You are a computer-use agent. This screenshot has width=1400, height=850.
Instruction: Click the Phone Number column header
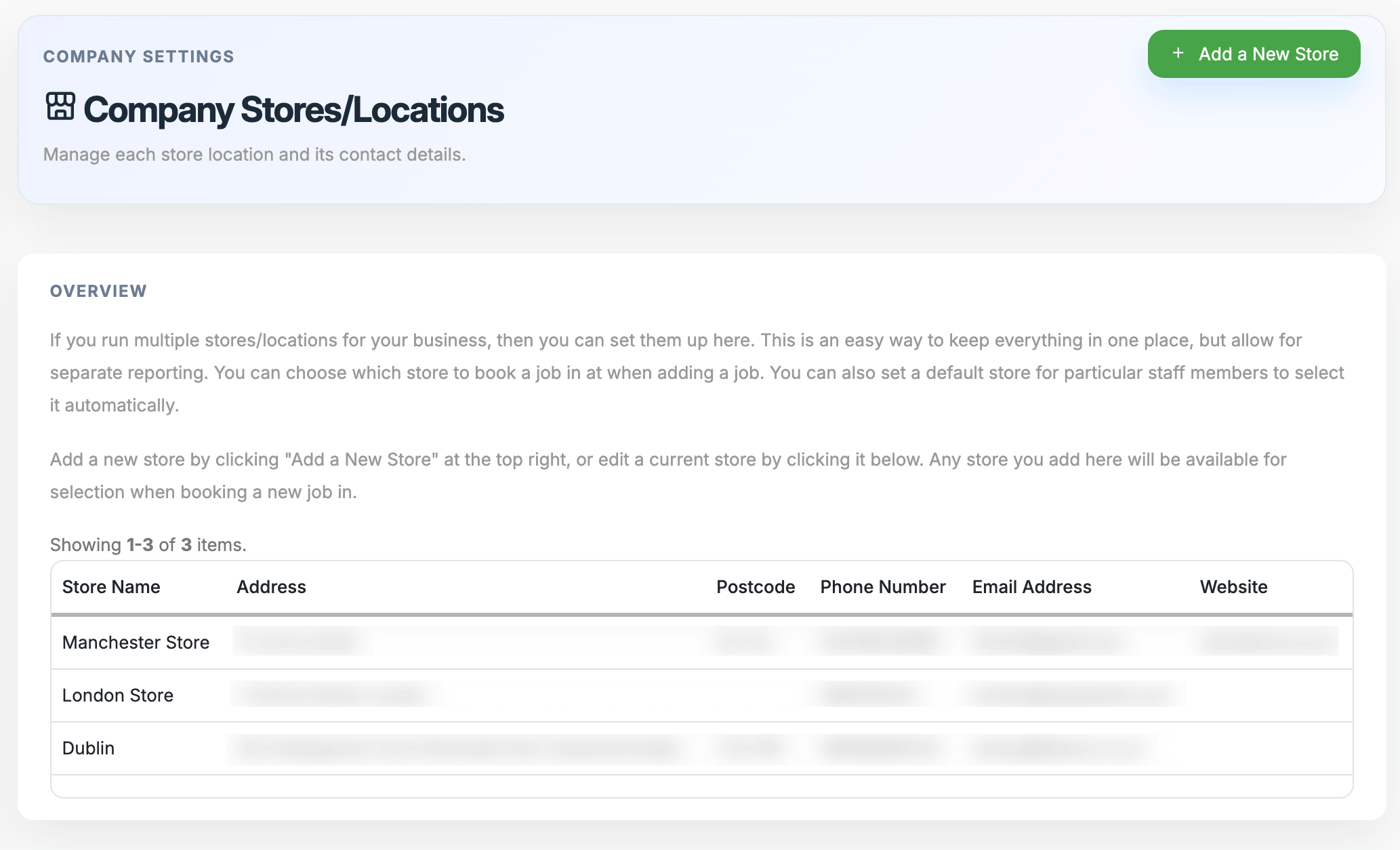coord(882,586)
